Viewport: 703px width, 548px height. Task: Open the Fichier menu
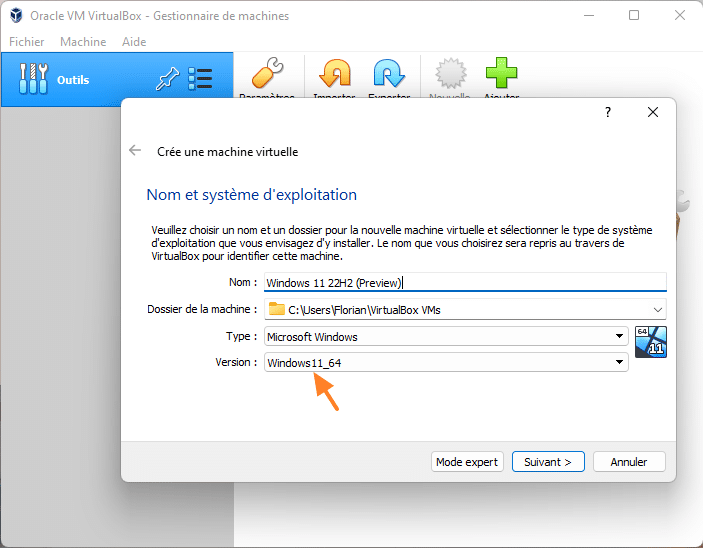26,42
